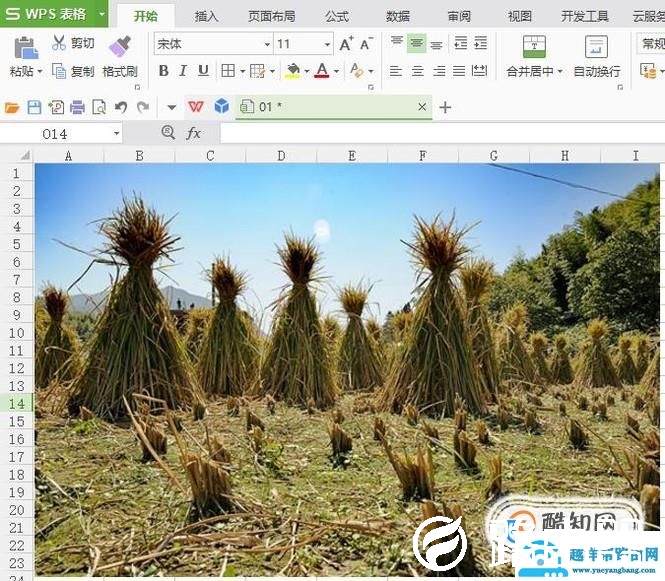Apply the red font color A
665x581 pixels.
tap(322, 71)
